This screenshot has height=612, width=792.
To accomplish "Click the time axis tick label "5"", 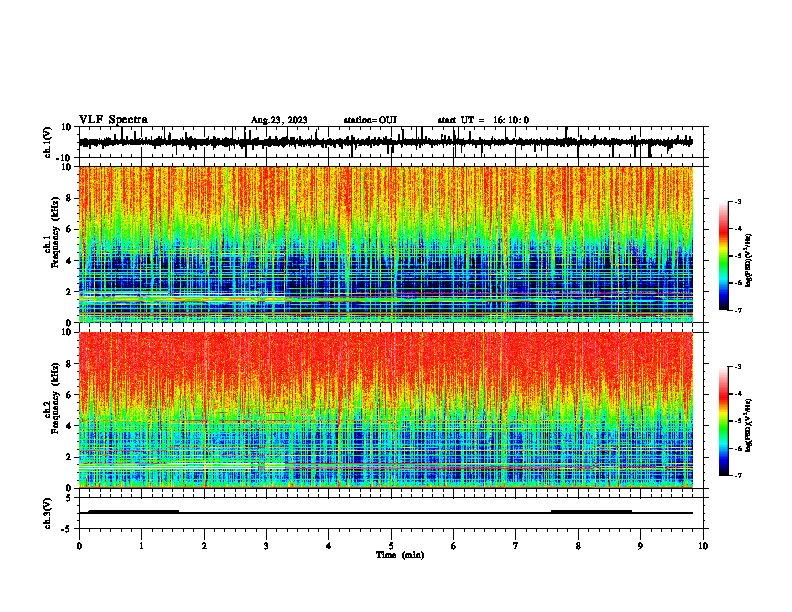I will (391, 546).
